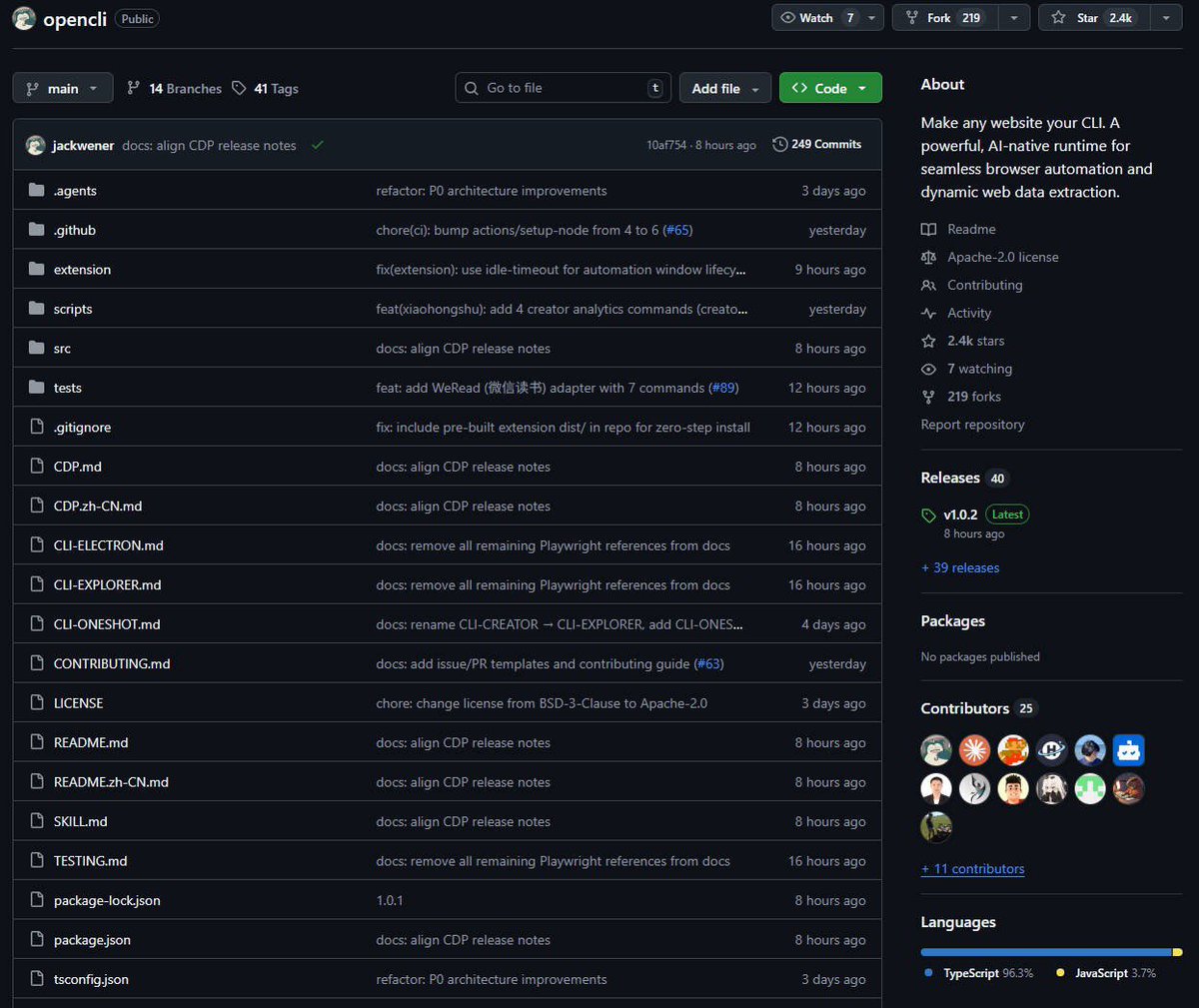Click the + 39 releases link
The image size is (1199, 1008).
click(x=960, y=567)
